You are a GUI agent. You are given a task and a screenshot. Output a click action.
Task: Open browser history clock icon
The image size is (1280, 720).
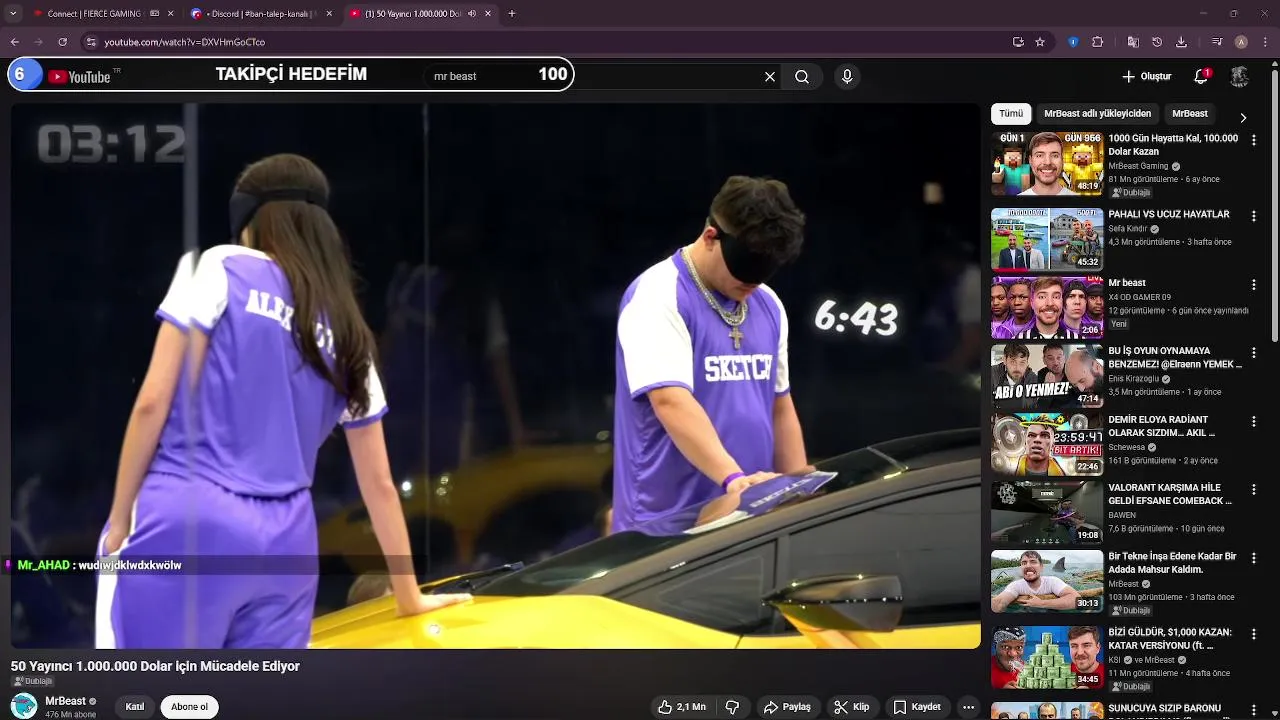tap(1157, 42)
